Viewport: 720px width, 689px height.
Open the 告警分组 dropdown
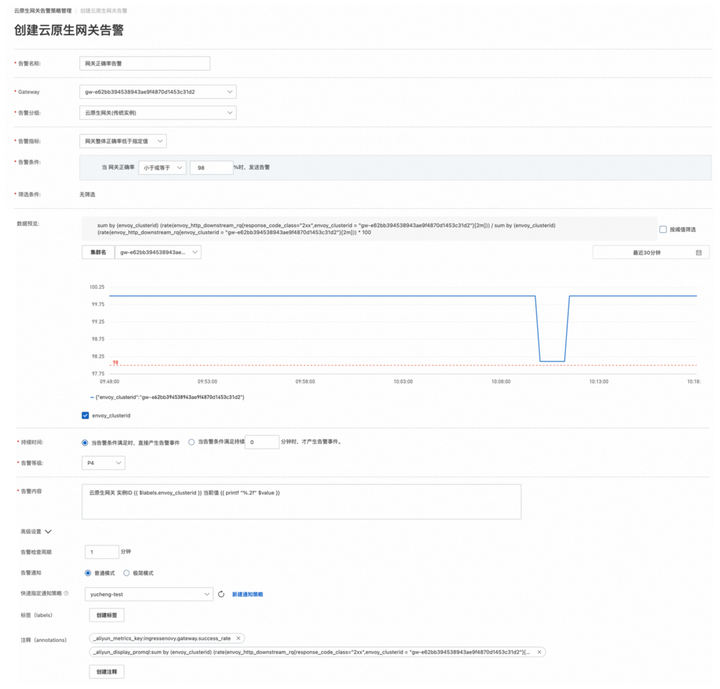click(x=158, y=113)
